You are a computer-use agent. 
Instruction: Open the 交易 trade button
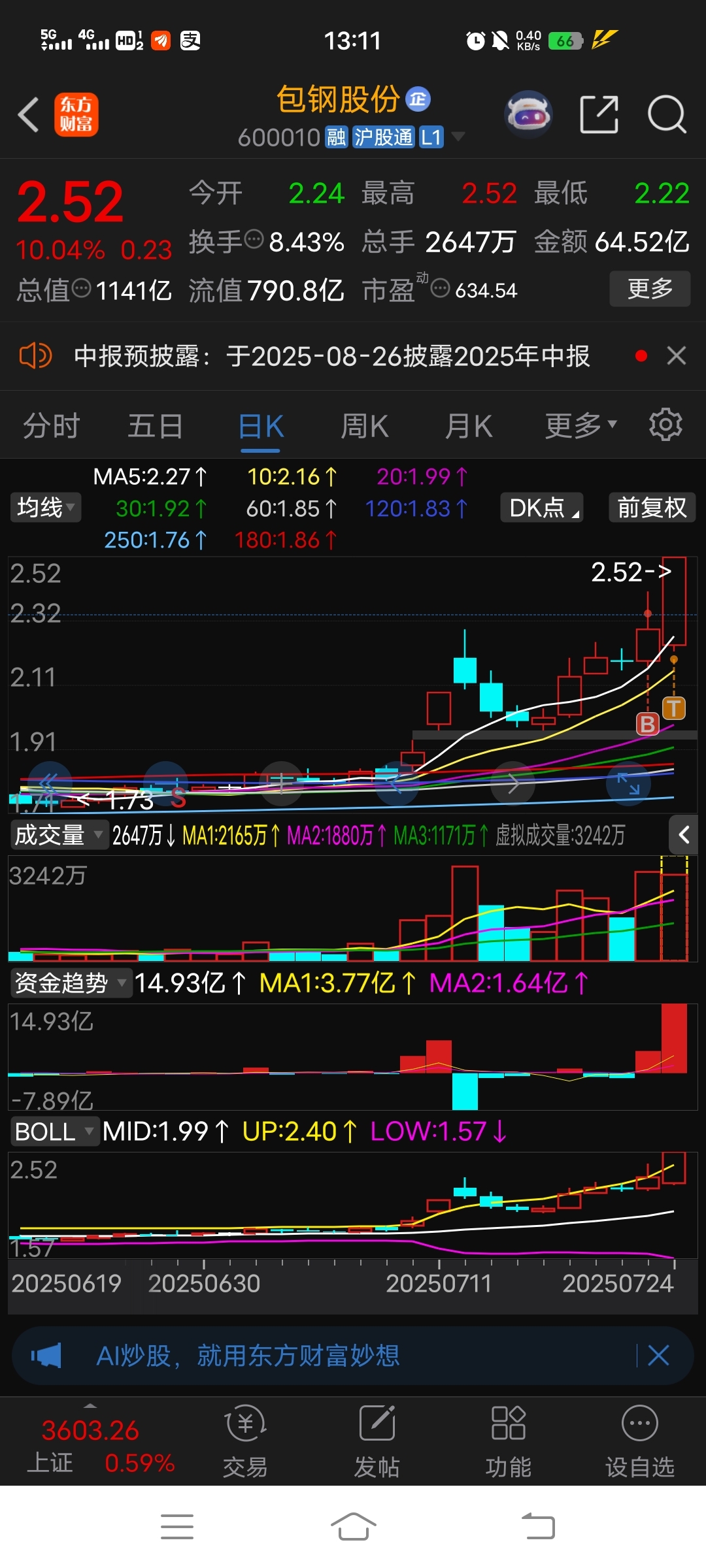point(246,1441)
